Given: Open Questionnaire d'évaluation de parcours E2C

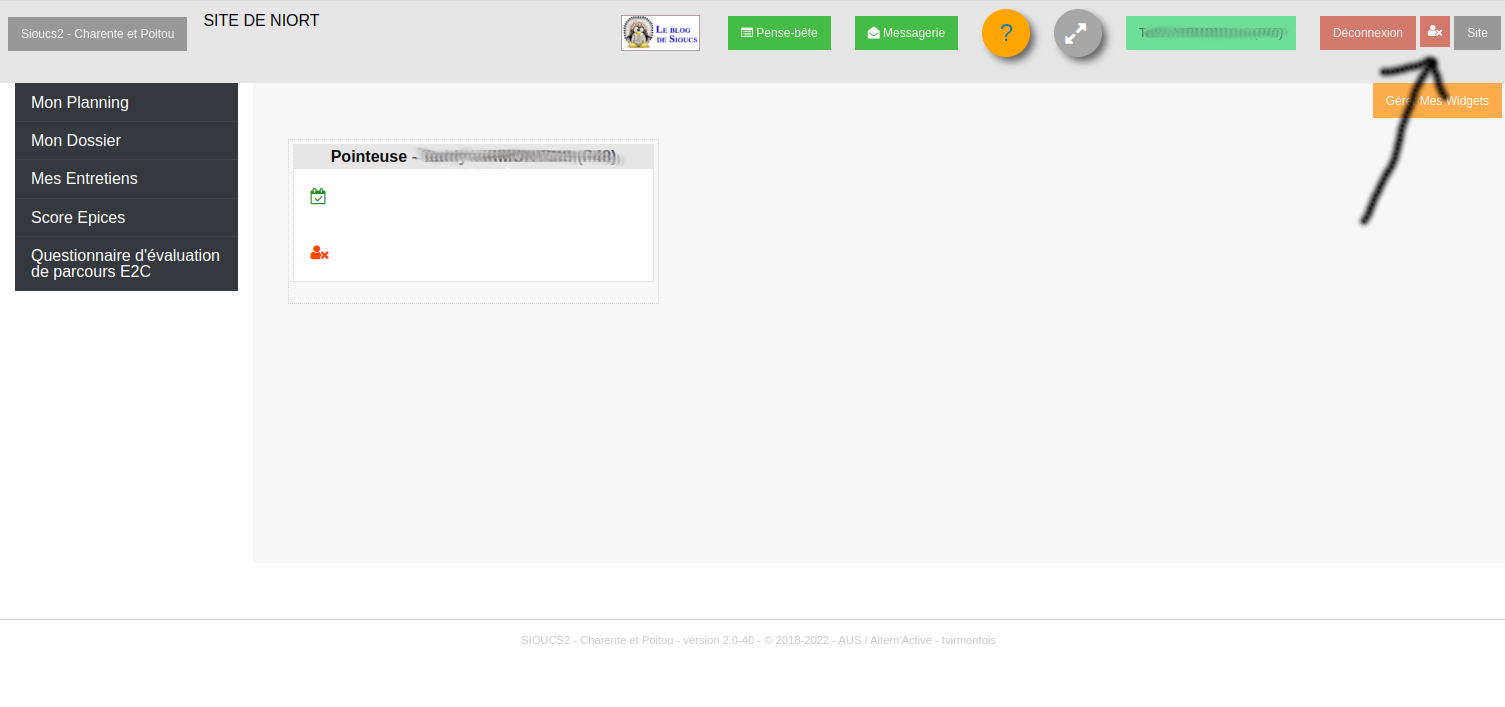Looking at the screenshot, I should pos(126,263).
